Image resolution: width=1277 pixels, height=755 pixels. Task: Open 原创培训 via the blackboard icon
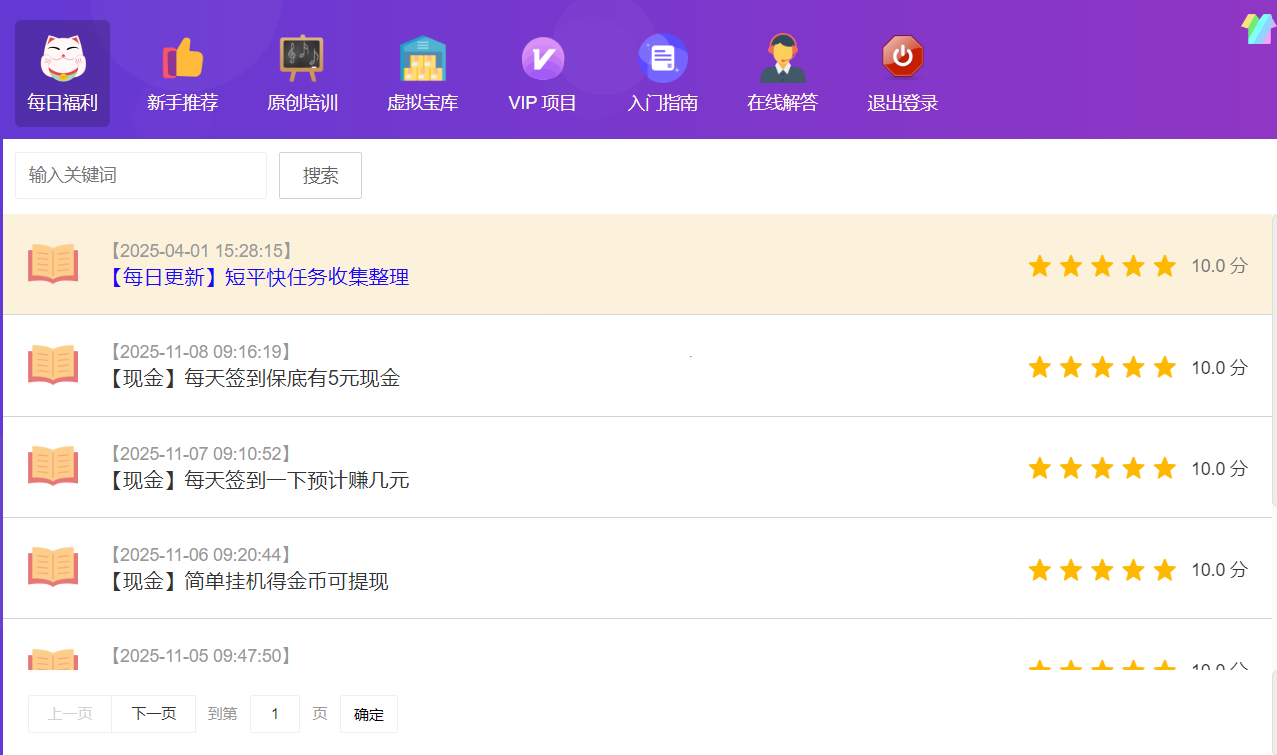click(301, 58)
